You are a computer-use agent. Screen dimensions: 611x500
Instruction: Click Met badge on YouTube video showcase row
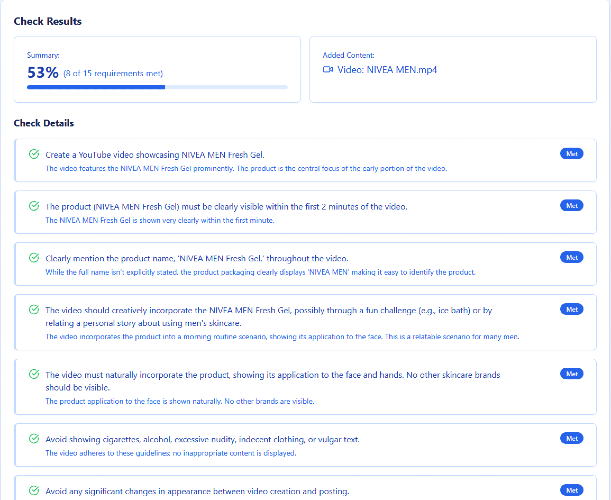pos(572,154)
